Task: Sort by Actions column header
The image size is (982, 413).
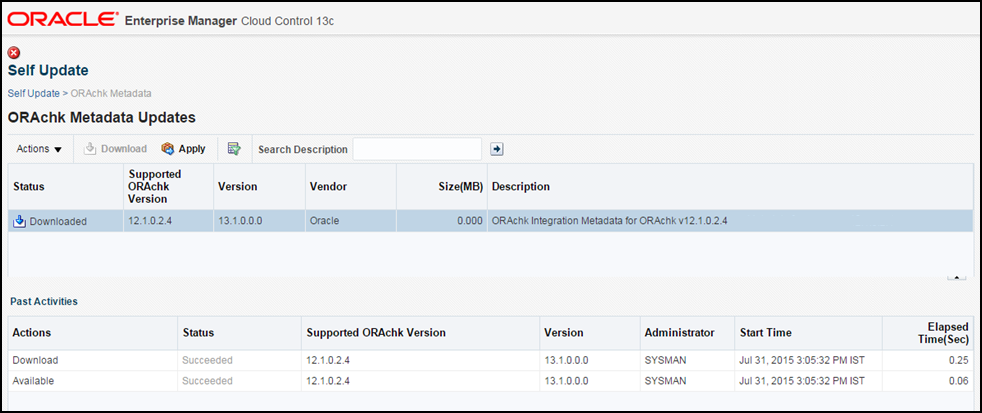Action: pyautogui.click(x=93, y=333)
